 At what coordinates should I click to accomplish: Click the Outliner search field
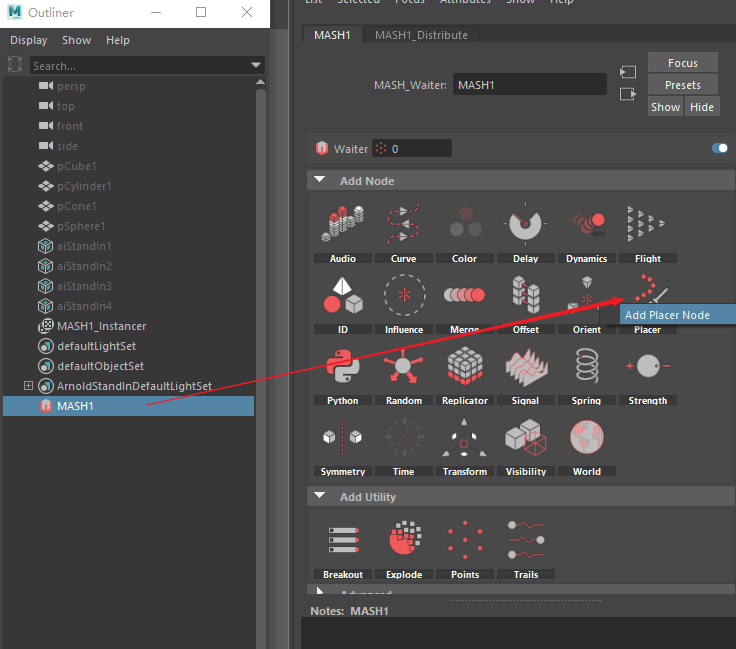point(141,66)
